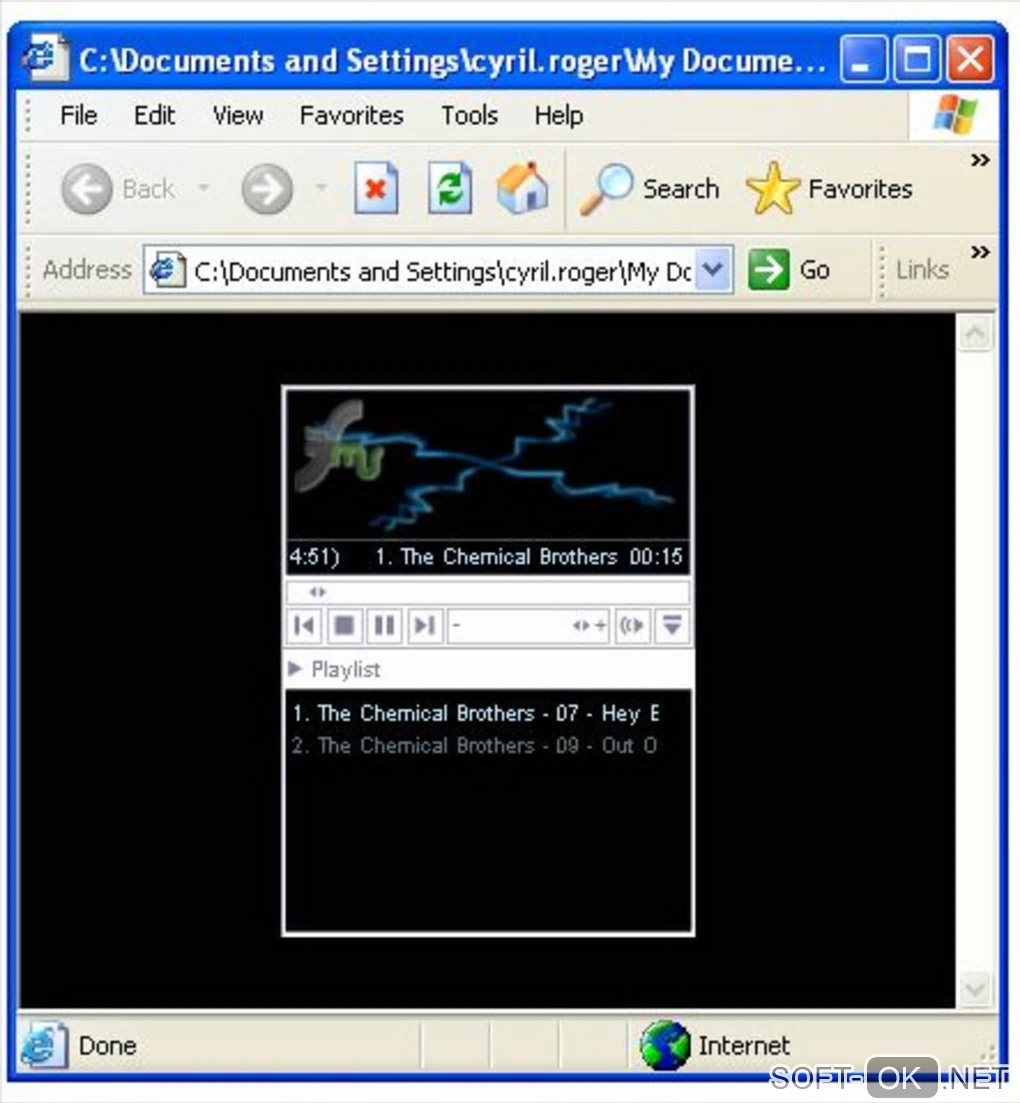The height and width of the screenshot is (1103, 1020).
Task: Click the Internet zone globe icon
Action: [663, 1045]
